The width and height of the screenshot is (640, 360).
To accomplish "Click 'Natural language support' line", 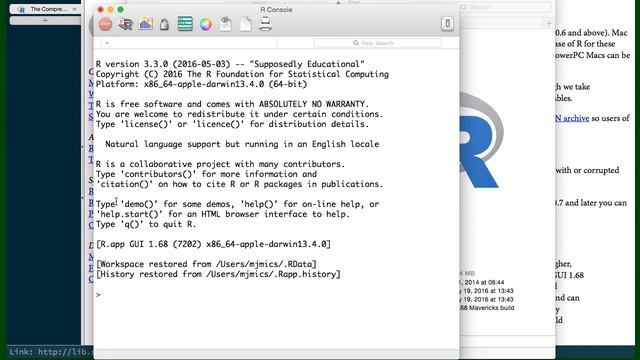I will [x=242, y=144].
